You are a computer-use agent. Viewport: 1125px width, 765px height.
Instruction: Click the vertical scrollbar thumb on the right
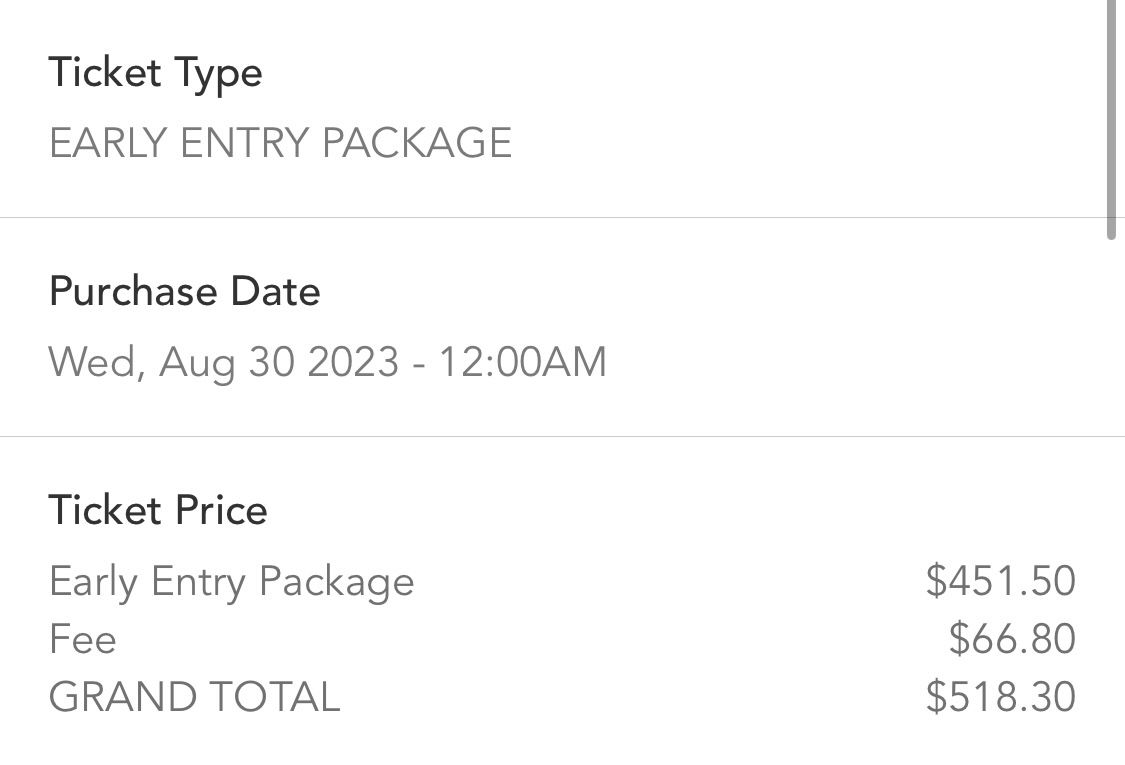[1111, 119]
